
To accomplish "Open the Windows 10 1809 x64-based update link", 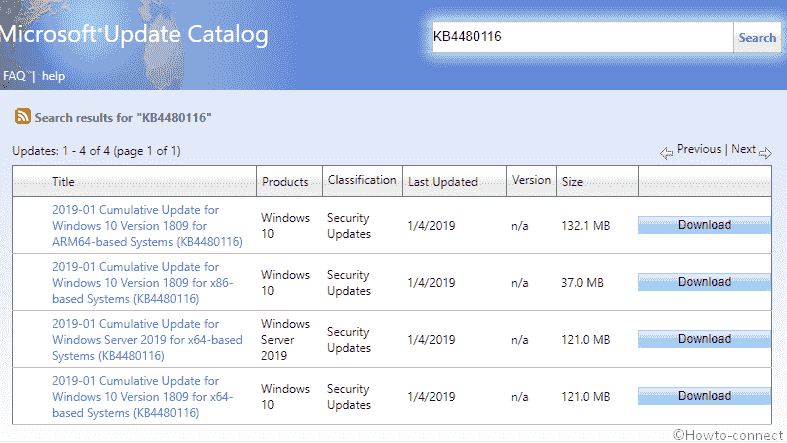I will 143,397.
